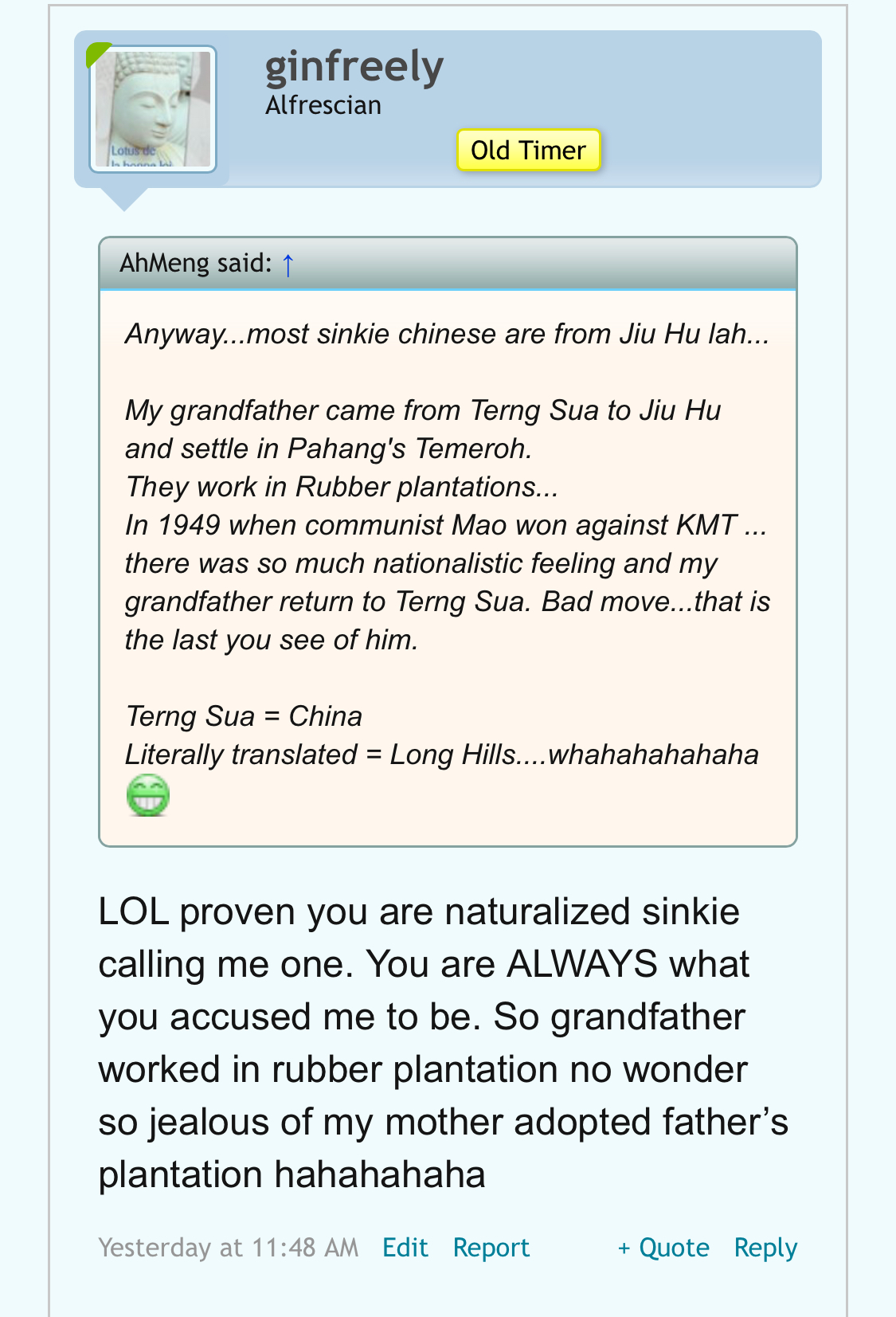Click the speech bubble pointer under avatar
Image resolution: width=896 pixels, height=1317 pixels.
click(x=124, y=199)
